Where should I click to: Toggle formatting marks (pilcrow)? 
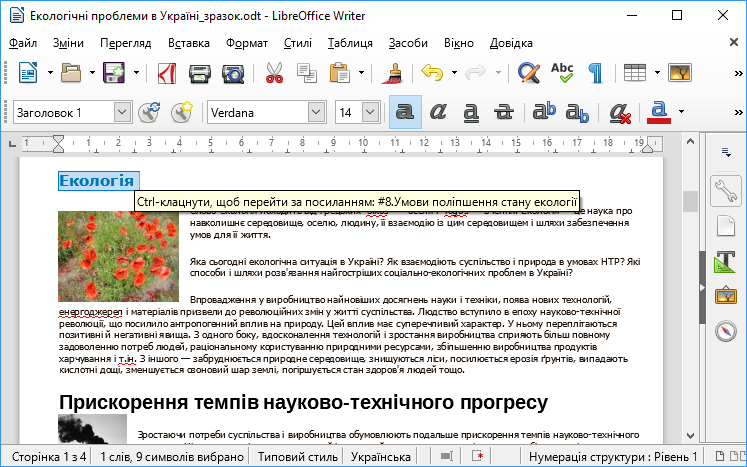[596, 73]
